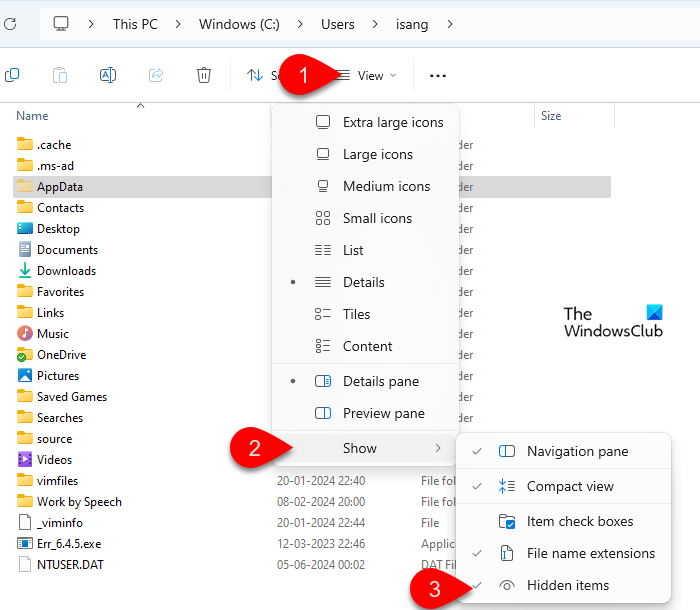This screenshot has height=610, width=700.
Task: Select the Work by Speech folder
Action: [x=79, y=501]
